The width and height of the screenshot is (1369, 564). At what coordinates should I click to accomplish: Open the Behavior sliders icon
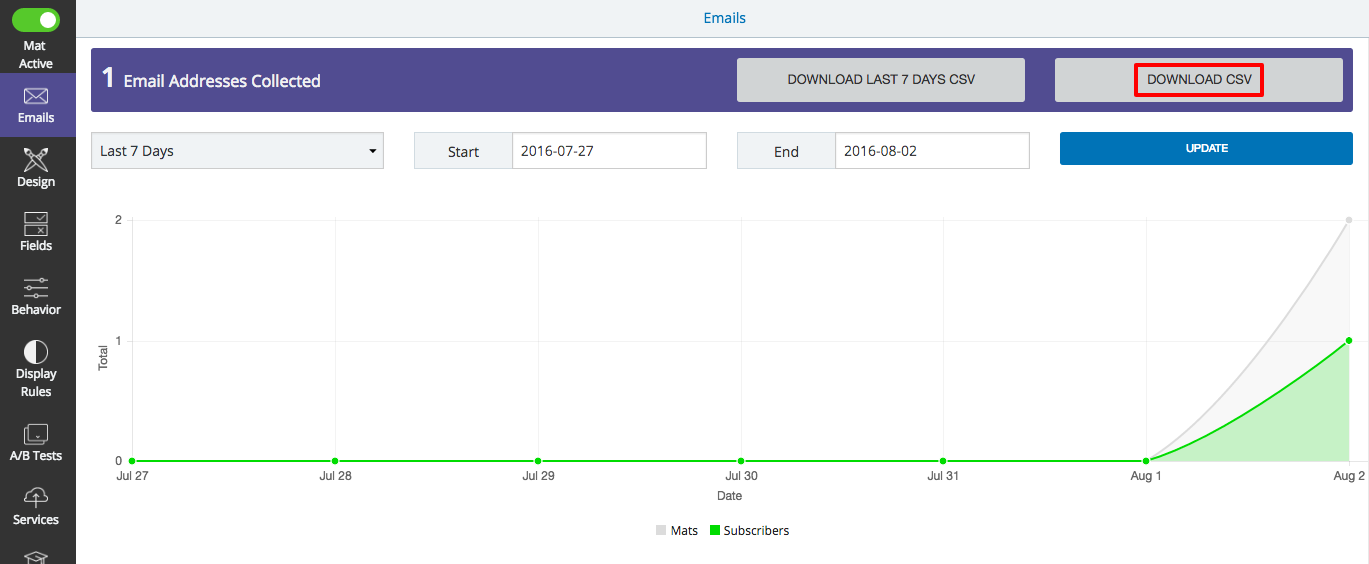click(36, 288)
